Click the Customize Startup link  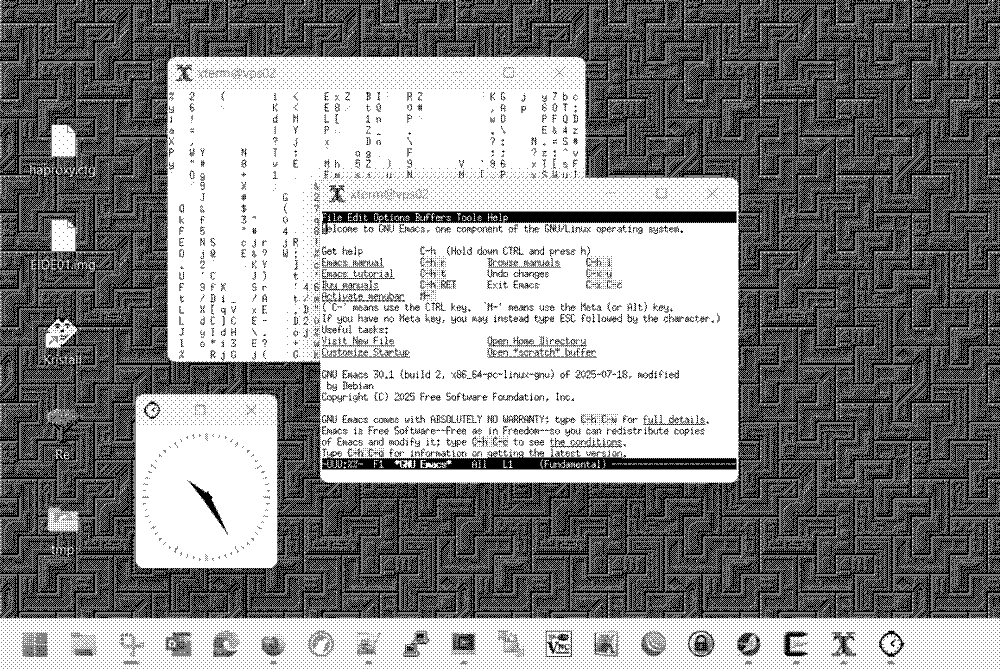(x=364, y=352)
